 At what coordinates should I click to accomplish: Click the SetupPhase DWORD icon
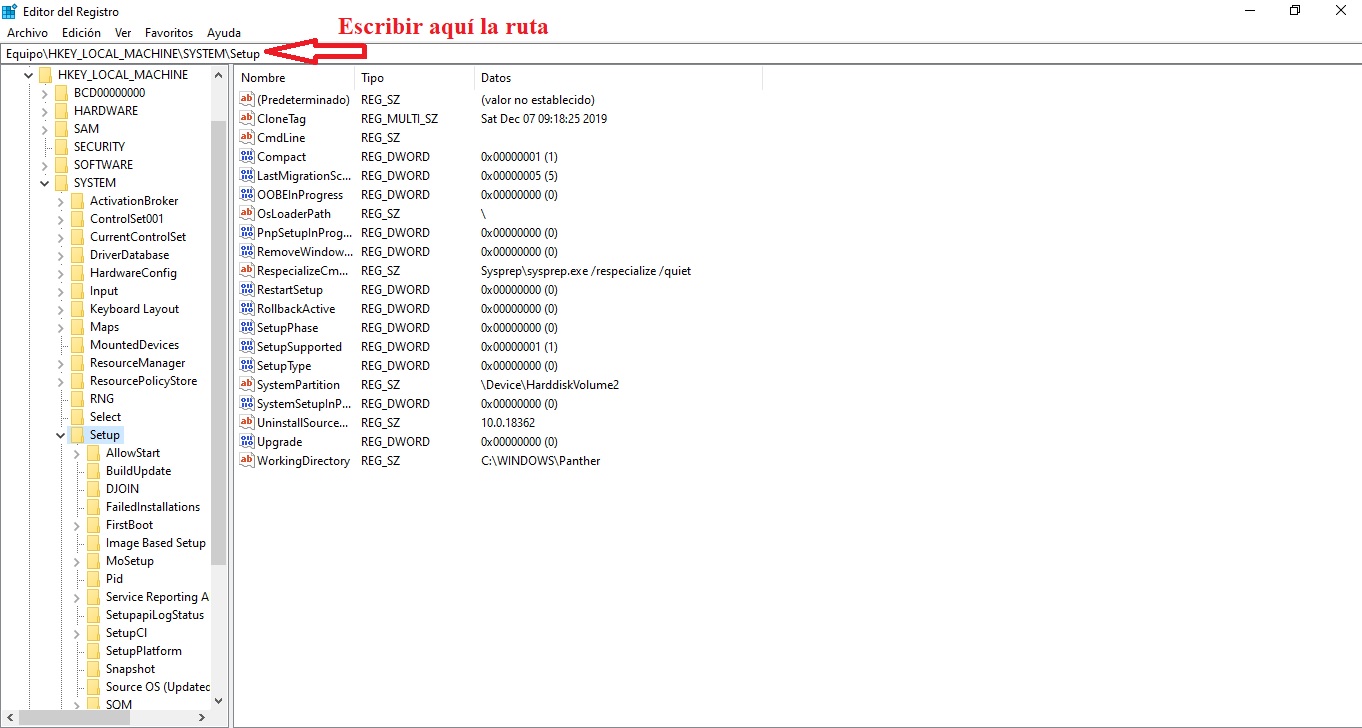click(247, 327)
